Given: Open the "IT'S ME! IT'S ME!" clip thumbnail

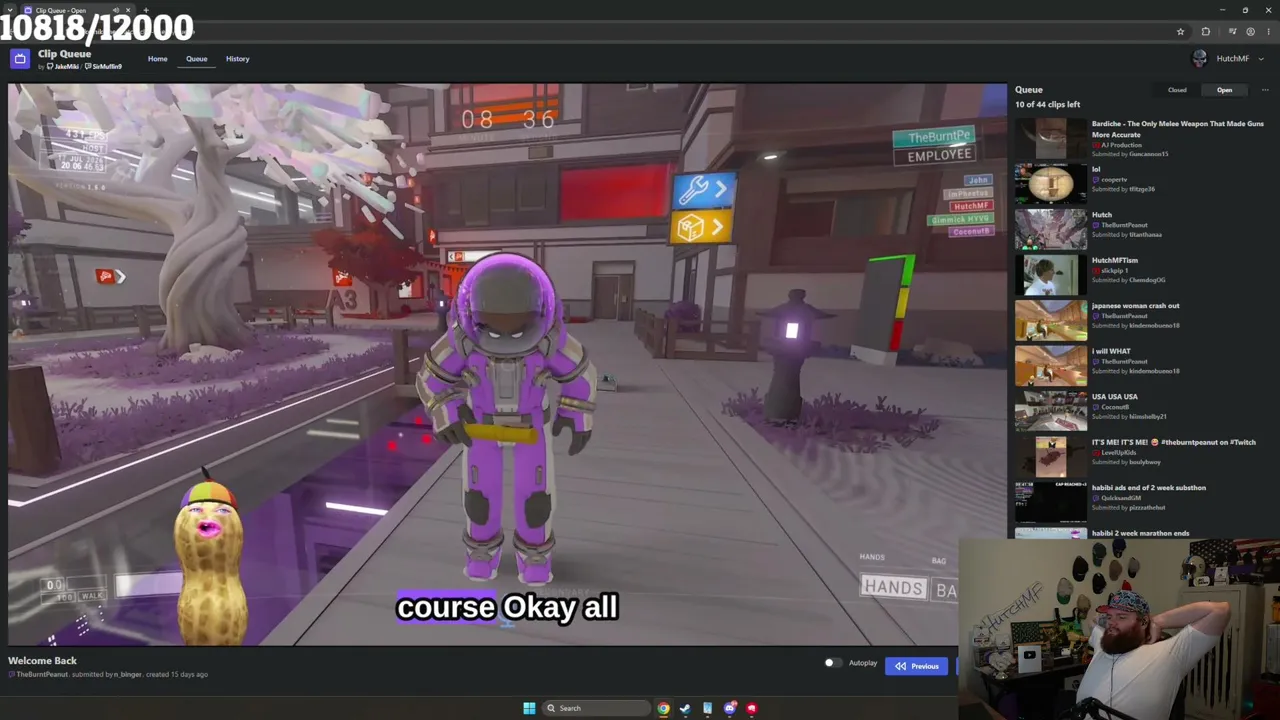Looking at the screenshot, I should (1051, 457).
